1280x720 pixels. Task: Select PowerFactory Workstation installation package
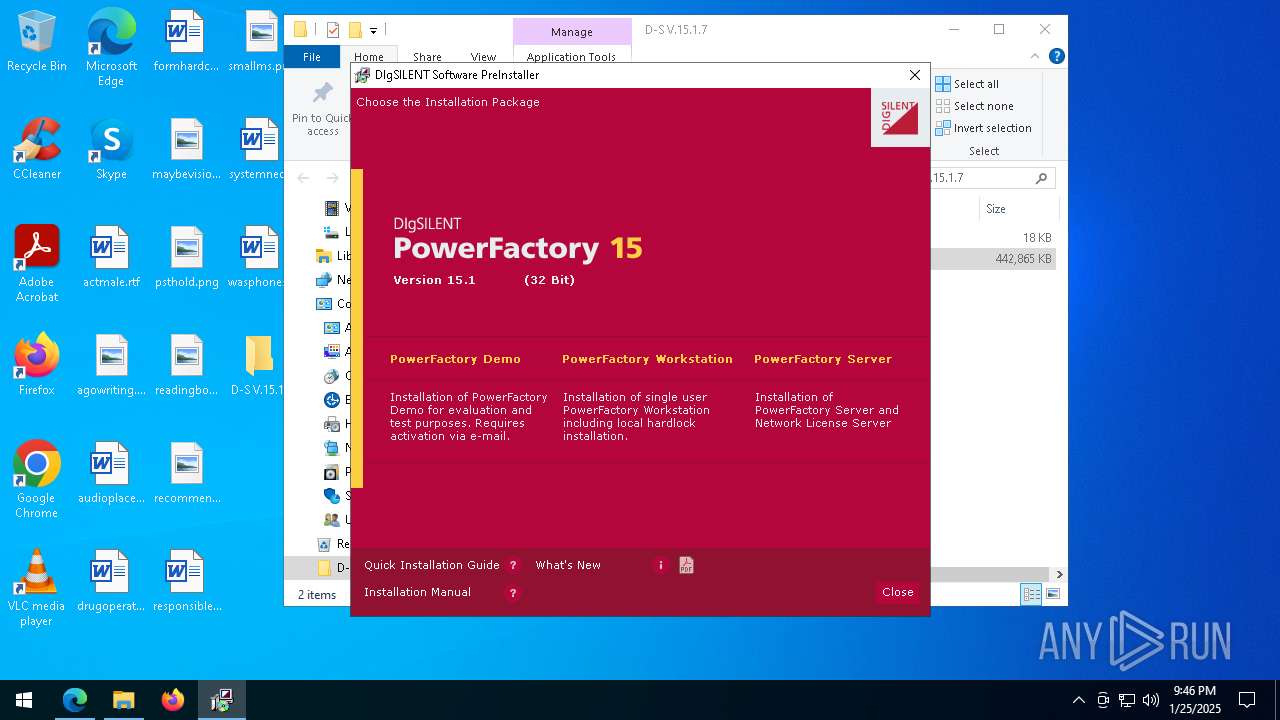coord(647,359)
